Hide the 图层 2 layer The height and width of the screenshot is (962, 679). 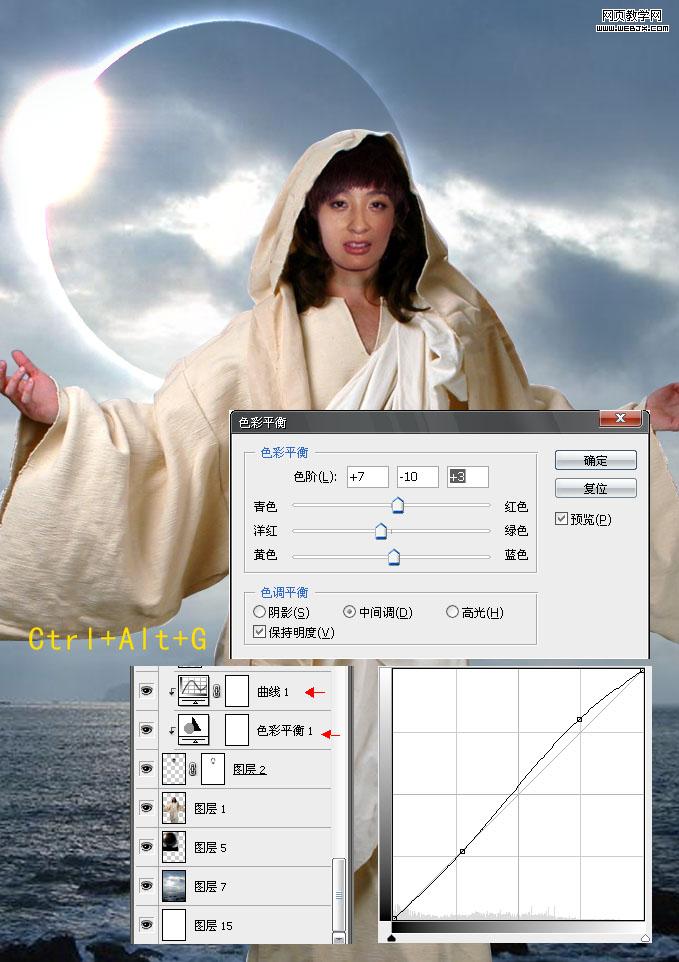tap(146, 768)
